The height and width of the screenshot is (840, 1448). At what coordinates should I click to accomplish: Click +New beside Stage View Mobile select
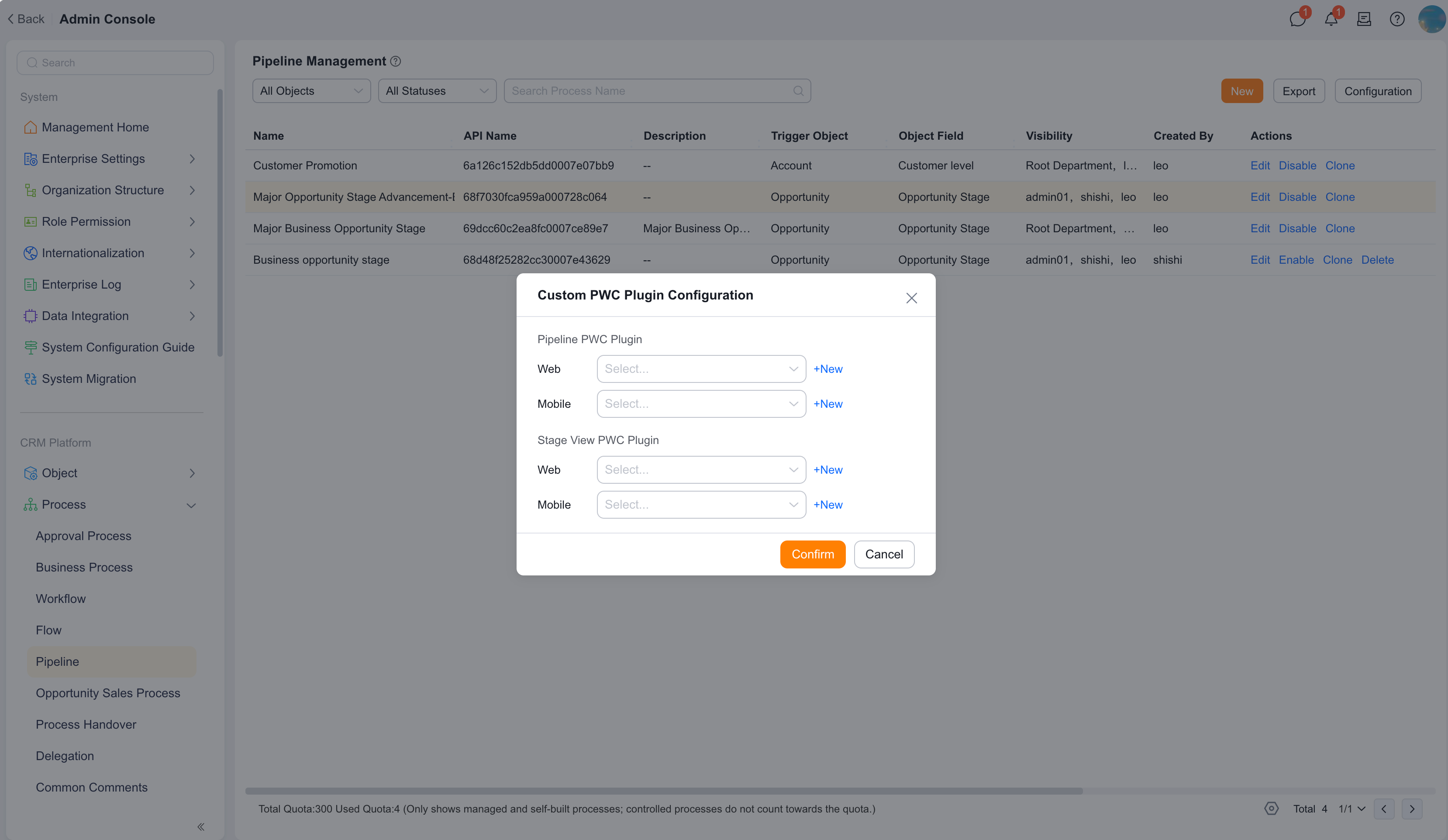827,504
